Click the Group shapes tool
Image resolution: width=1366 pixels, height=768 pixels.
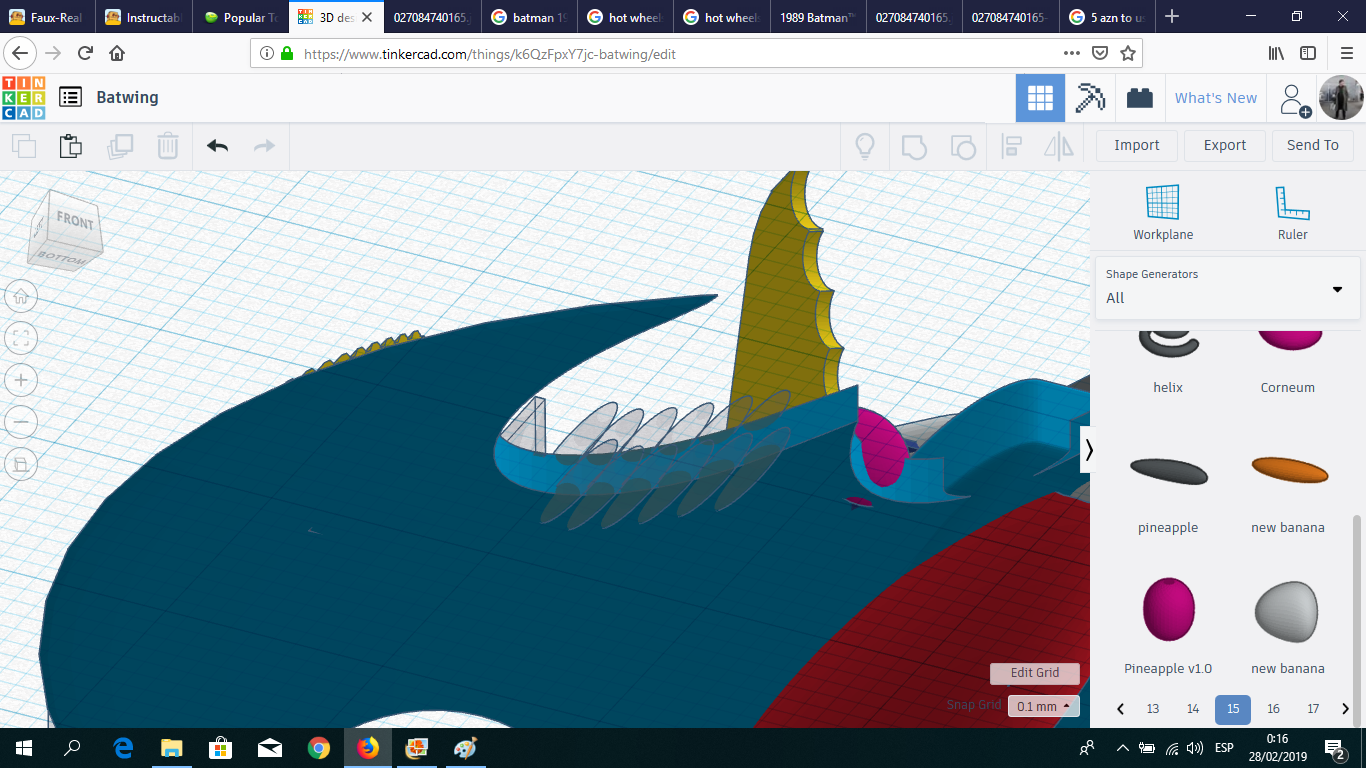(x=914, y=146)
